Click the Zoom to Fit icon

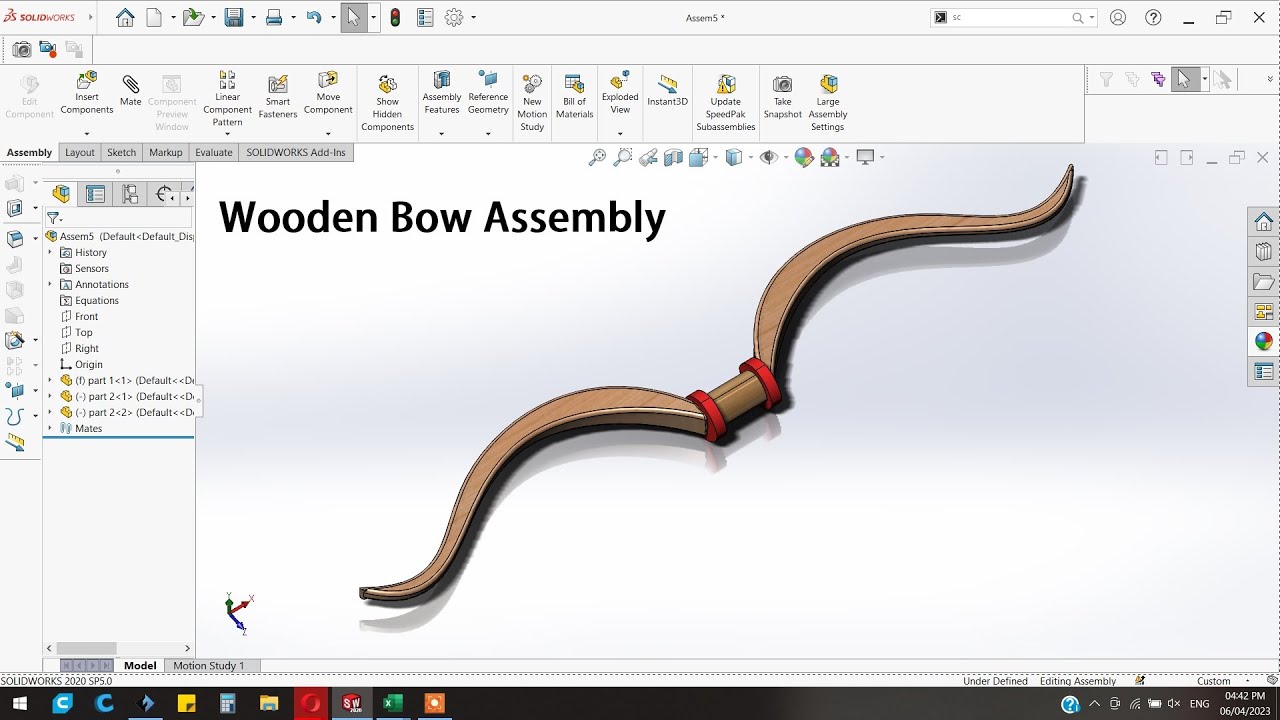tap(597, 157)
